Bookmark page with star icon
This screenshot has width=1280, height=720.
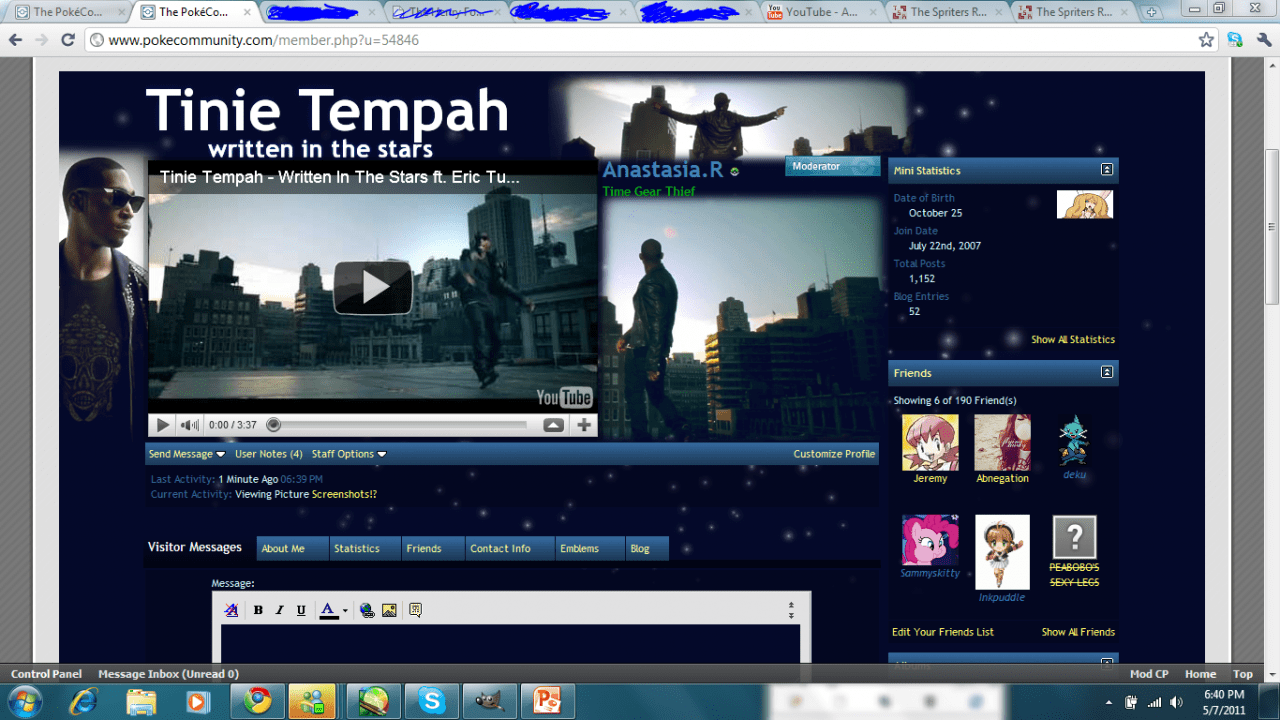coord(1206,40)
